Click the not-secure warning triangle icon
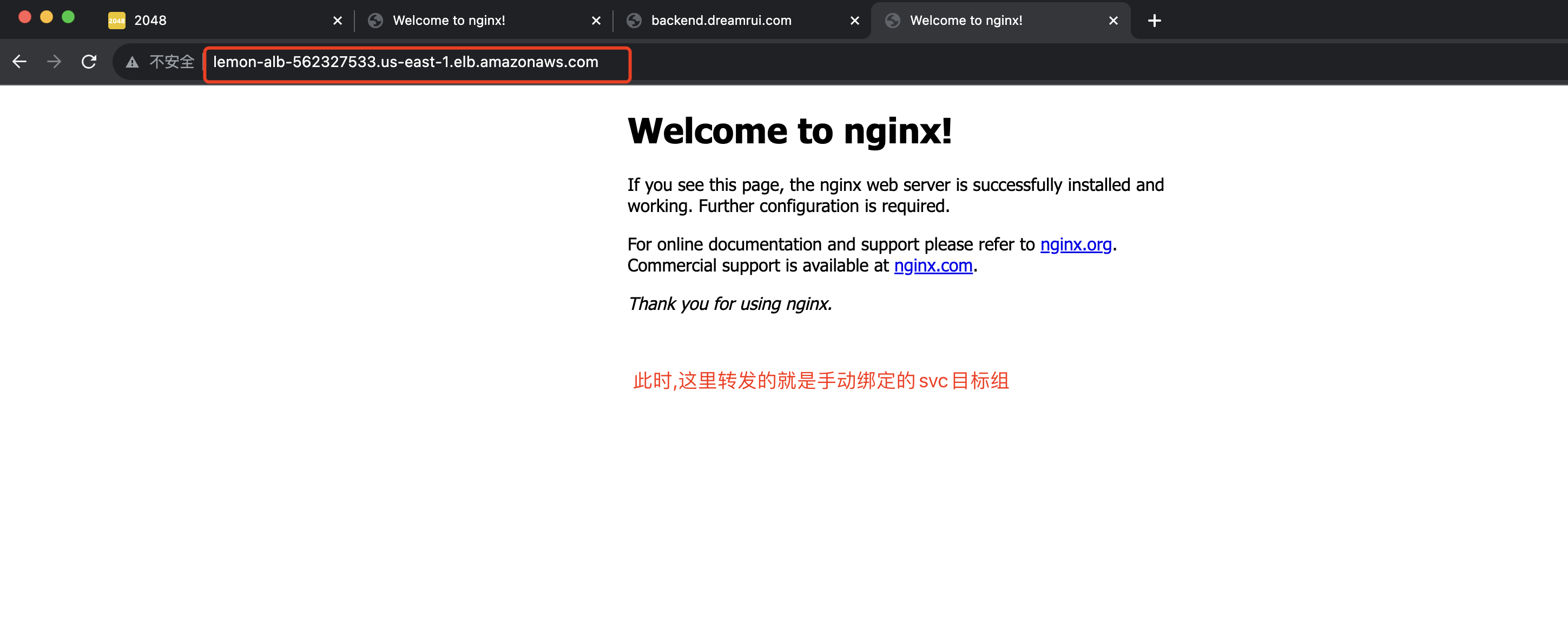Screen dimensions: 1568x635 132,62
